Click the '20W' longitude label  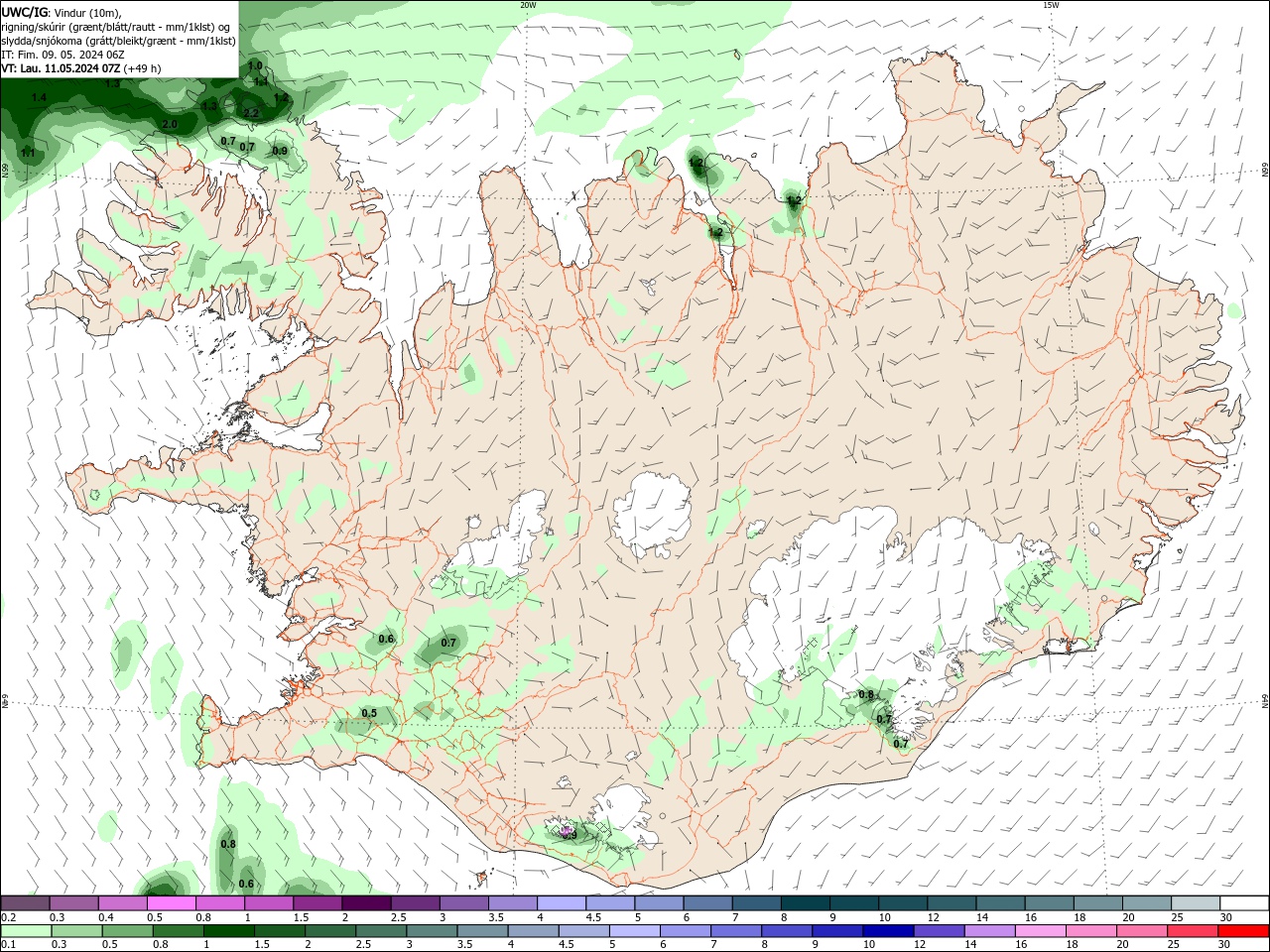[x=528, y=5]
